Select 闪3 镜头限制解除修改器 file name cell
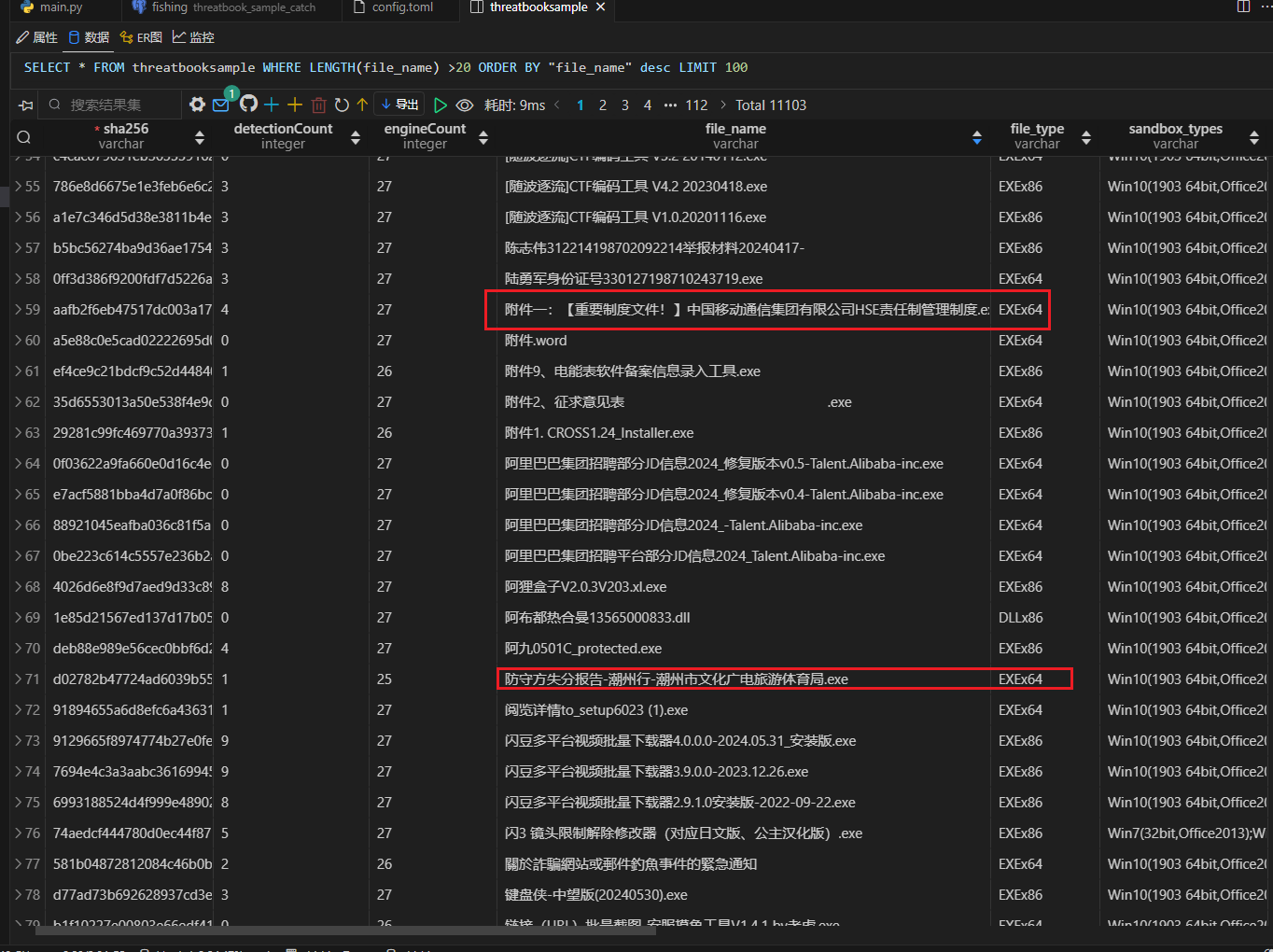Screen dimensions: 1273x952 point(744,833)
